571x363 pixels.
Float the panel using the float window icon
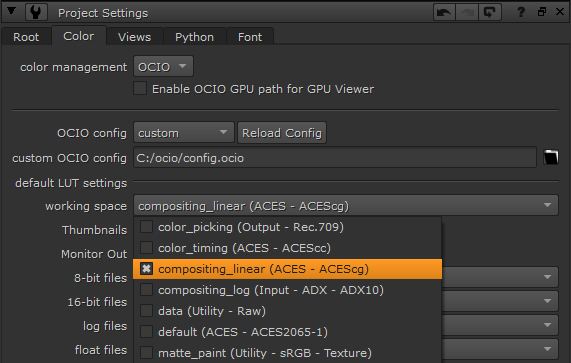pos(542,12)
